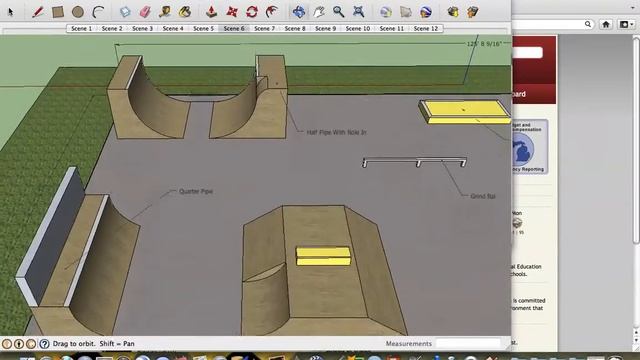Click the Google Earth preview icon
Viewport: 640px width, 360px height.
coord(426,12)
